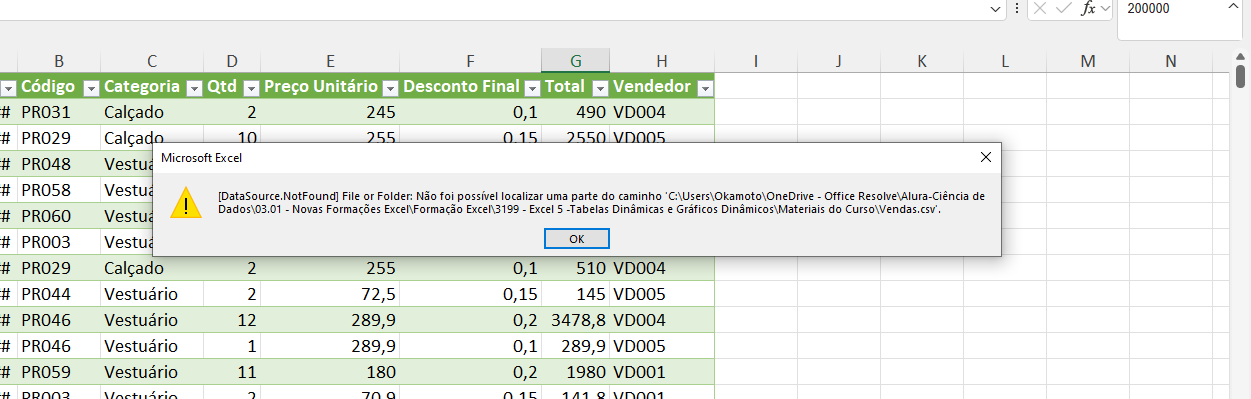This screenshot has height=399, width=1251.
Task: Click the total cell 3478,8
Action: point(576,321)
